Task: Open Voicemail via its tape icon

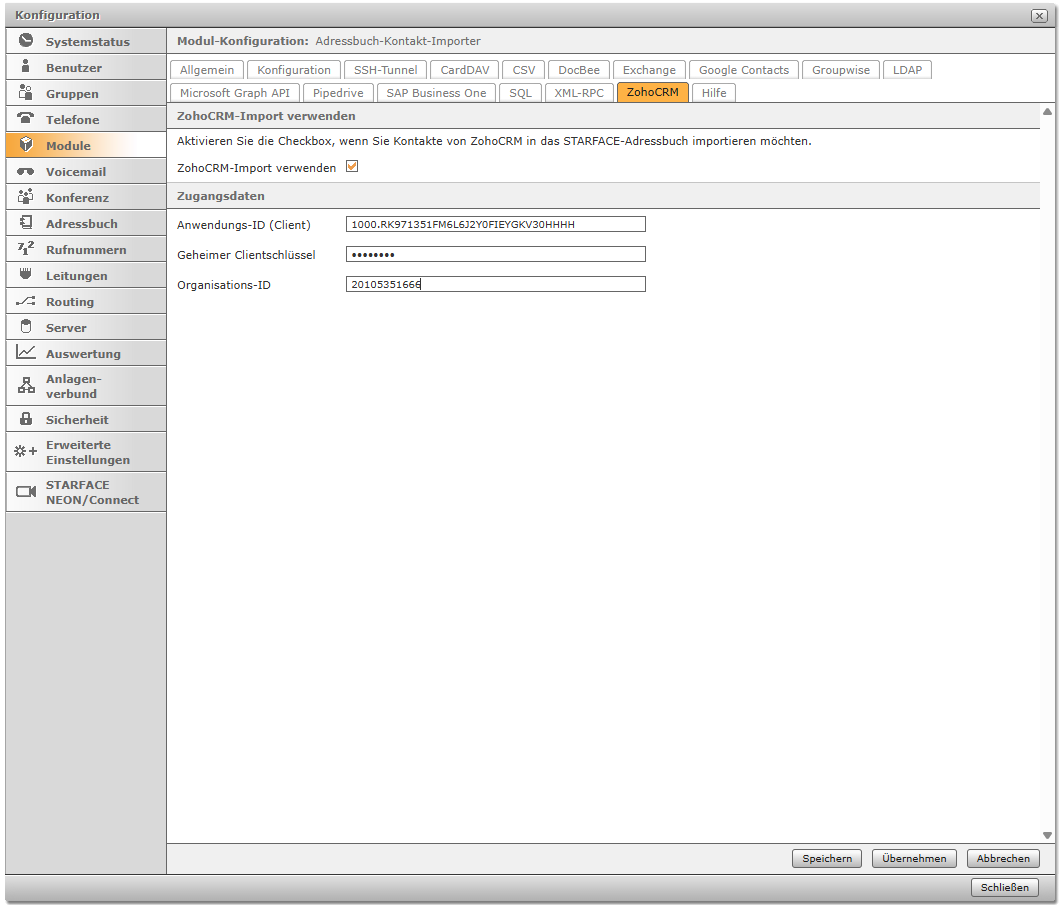Action: [x=26, y=171]
